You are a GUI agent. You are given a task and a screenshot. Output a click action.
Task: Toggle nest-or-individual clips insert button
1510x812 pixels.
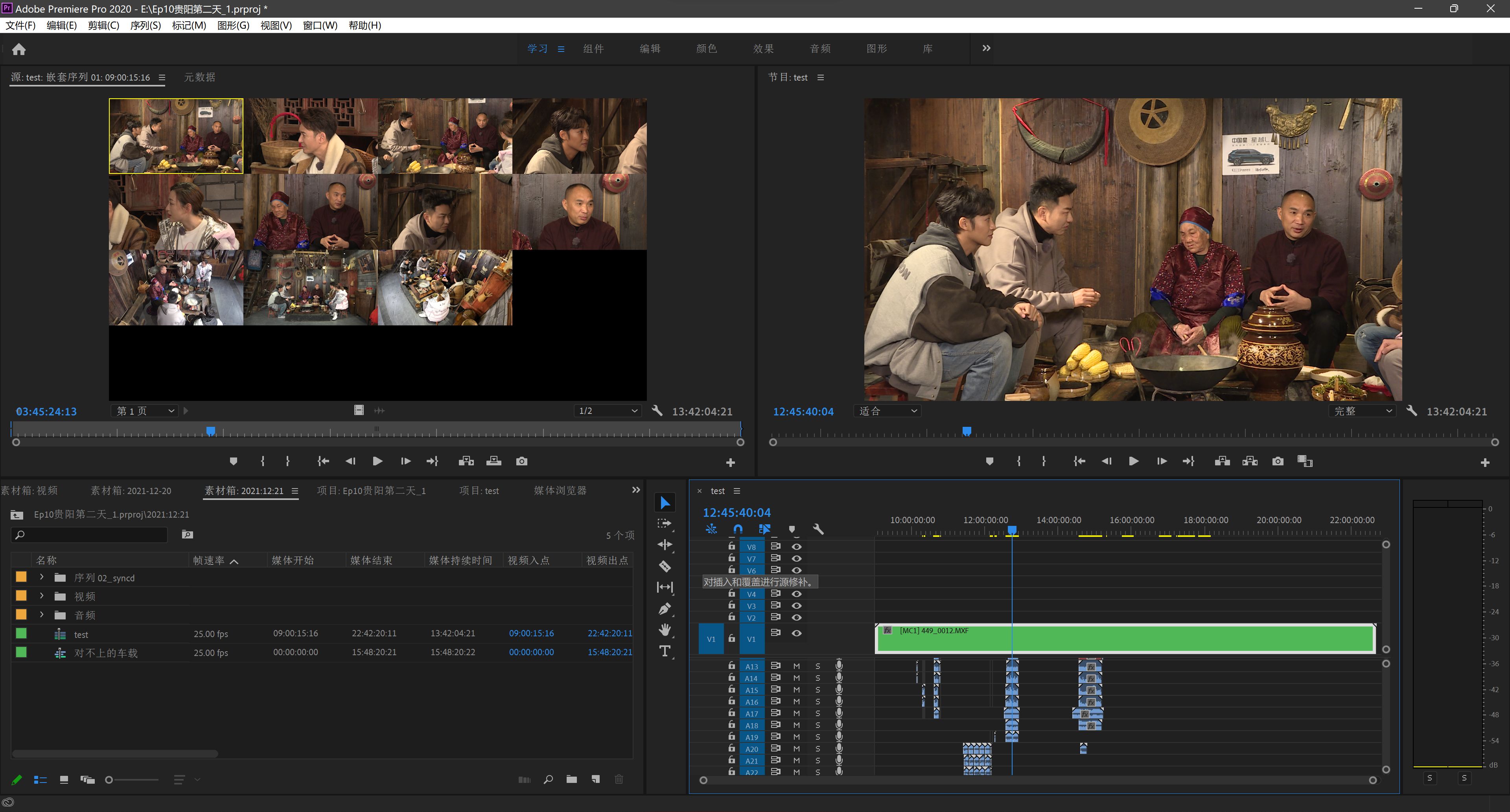pos(711,529)
